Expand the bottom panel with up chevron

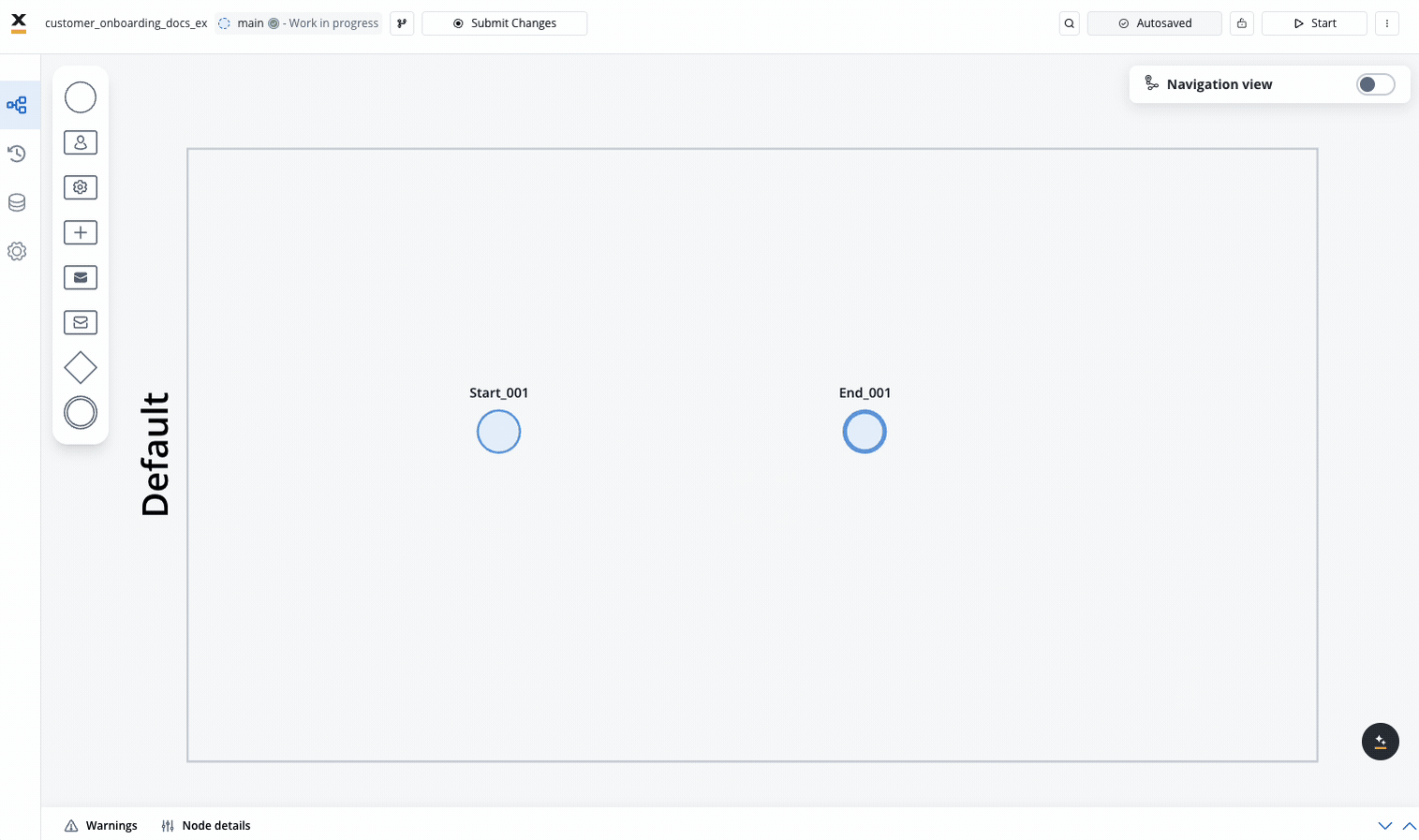tap(1409, 826)
